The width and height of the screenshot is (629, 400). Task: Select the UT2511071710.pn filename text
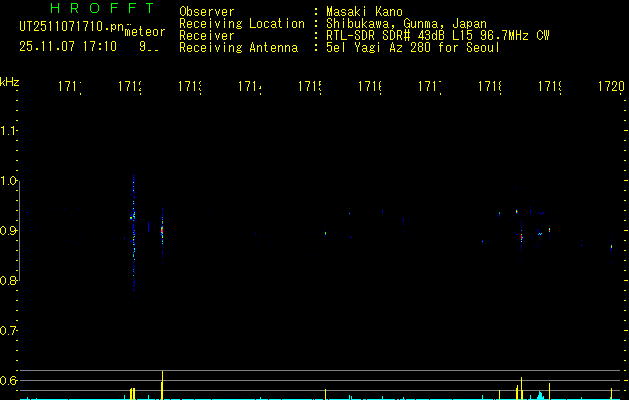click(x=71, y=27)
